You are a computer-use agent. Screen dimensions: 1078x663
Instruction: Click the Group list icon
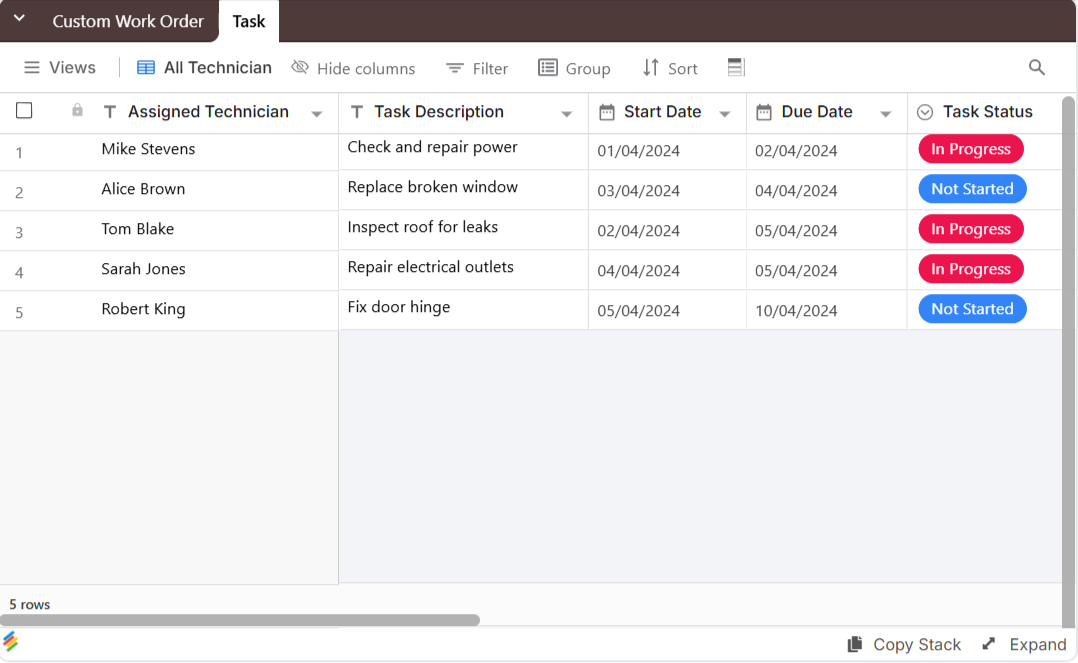pyautogui.click(x=548, y=67)
